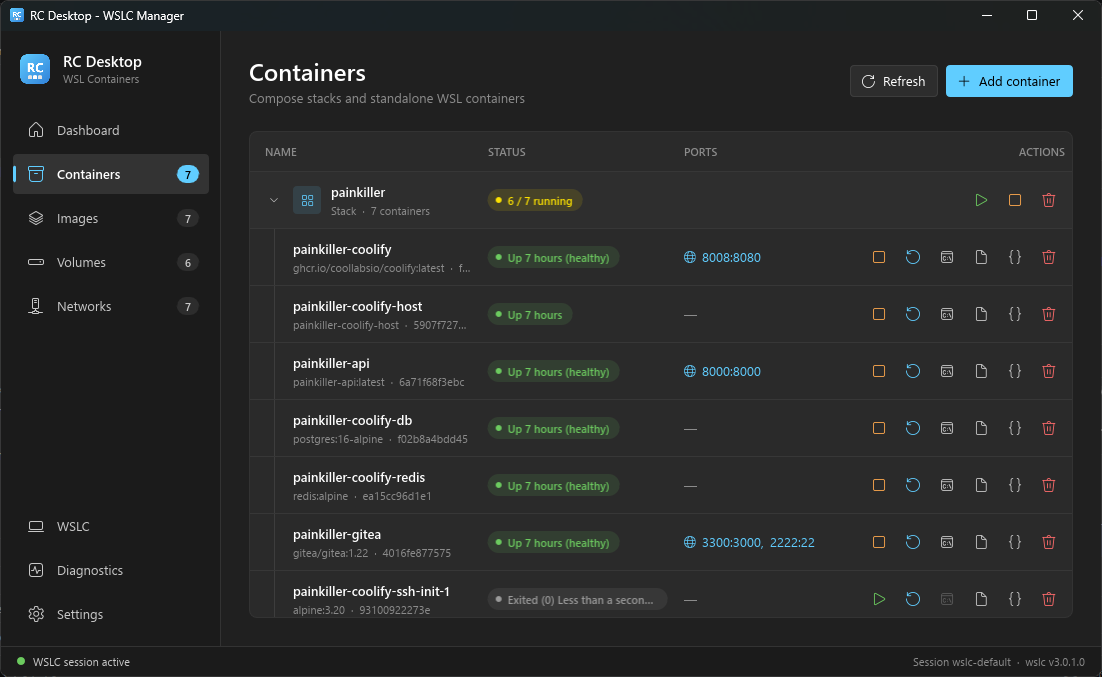Refresh the containers list
The width and height of the screenshot is (1102, 677).
coord(893,82)
